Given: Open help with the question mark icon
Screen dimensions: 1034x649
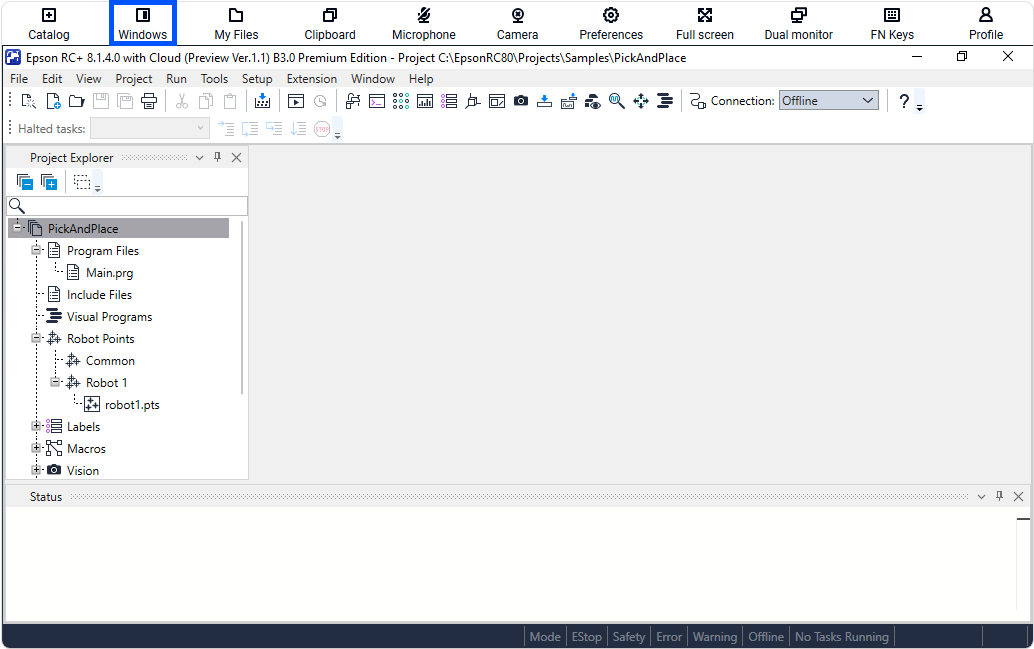Looking at the screenshot, I should pyautogui.click(x=904, y=101).
